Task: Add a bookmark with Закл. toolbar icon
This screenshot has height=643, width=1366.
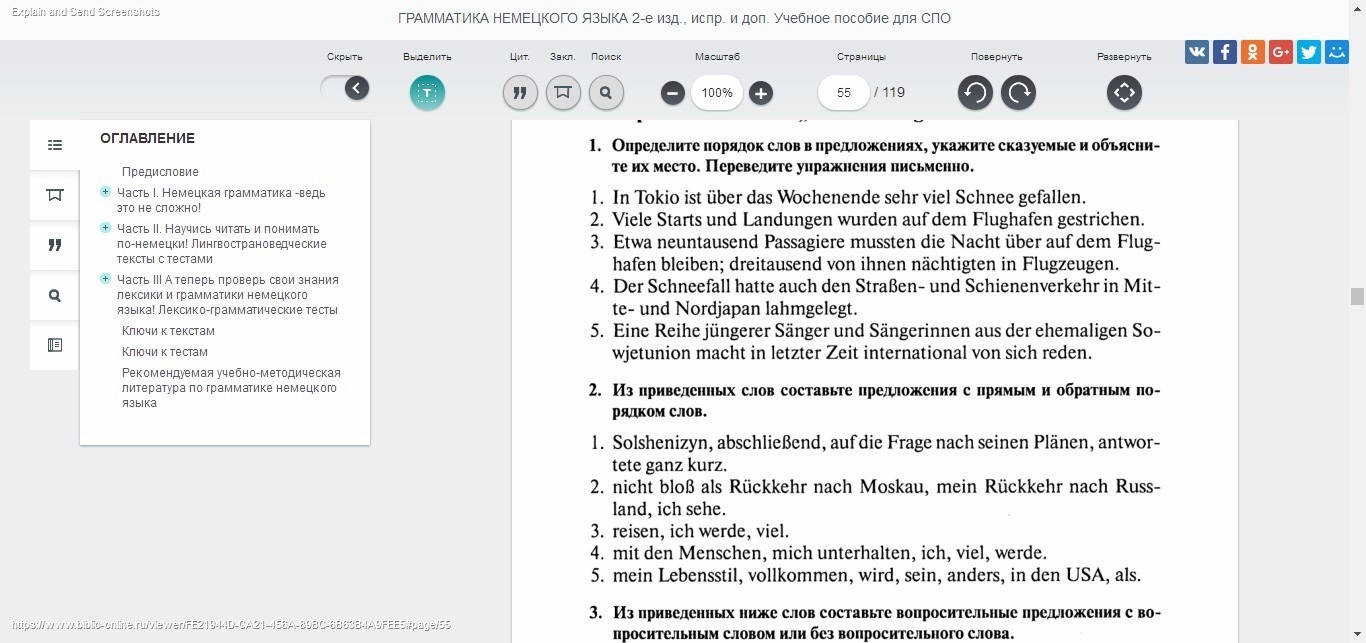Action: pyautogui.click(x=563, y=93)
